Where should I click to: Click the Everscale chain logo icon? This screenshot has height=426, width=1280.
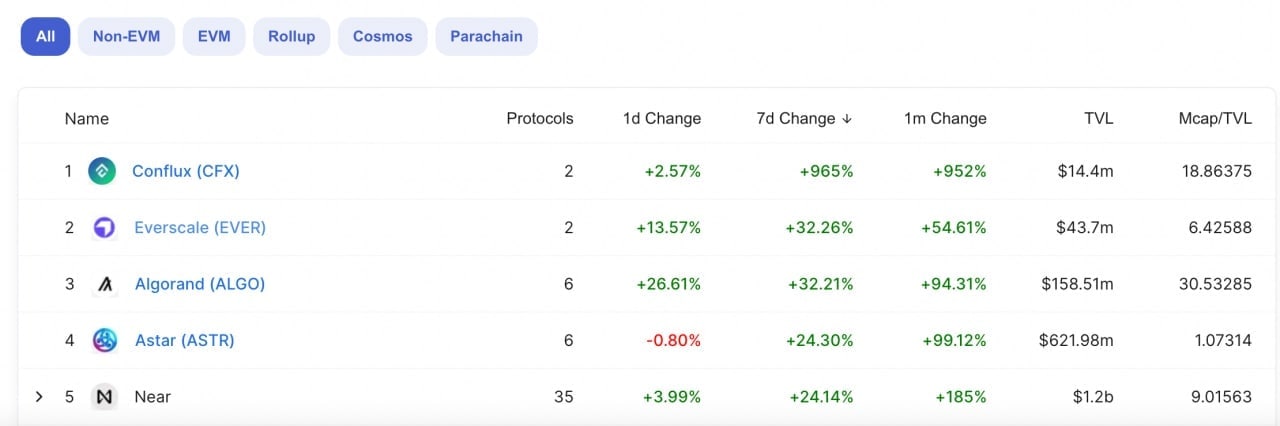click(104, 227)
